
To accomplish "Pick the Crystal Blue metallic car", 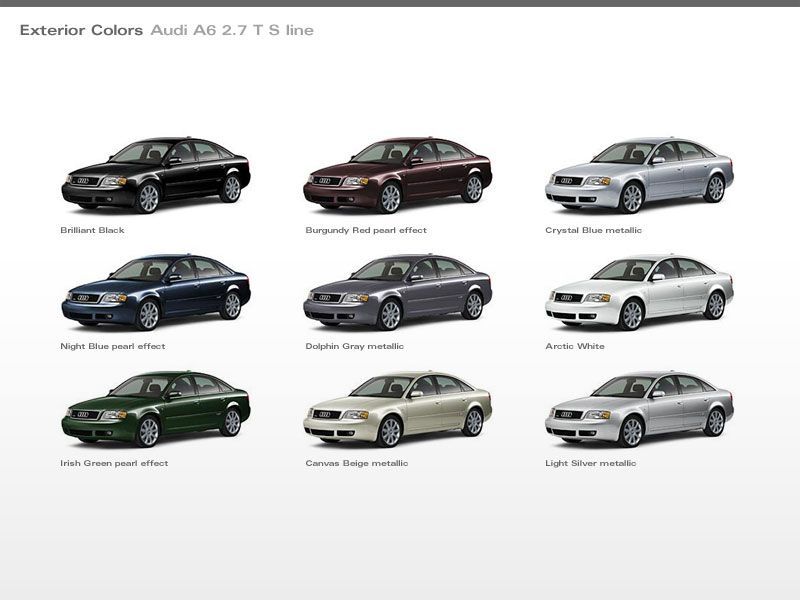I will (639, 176).
